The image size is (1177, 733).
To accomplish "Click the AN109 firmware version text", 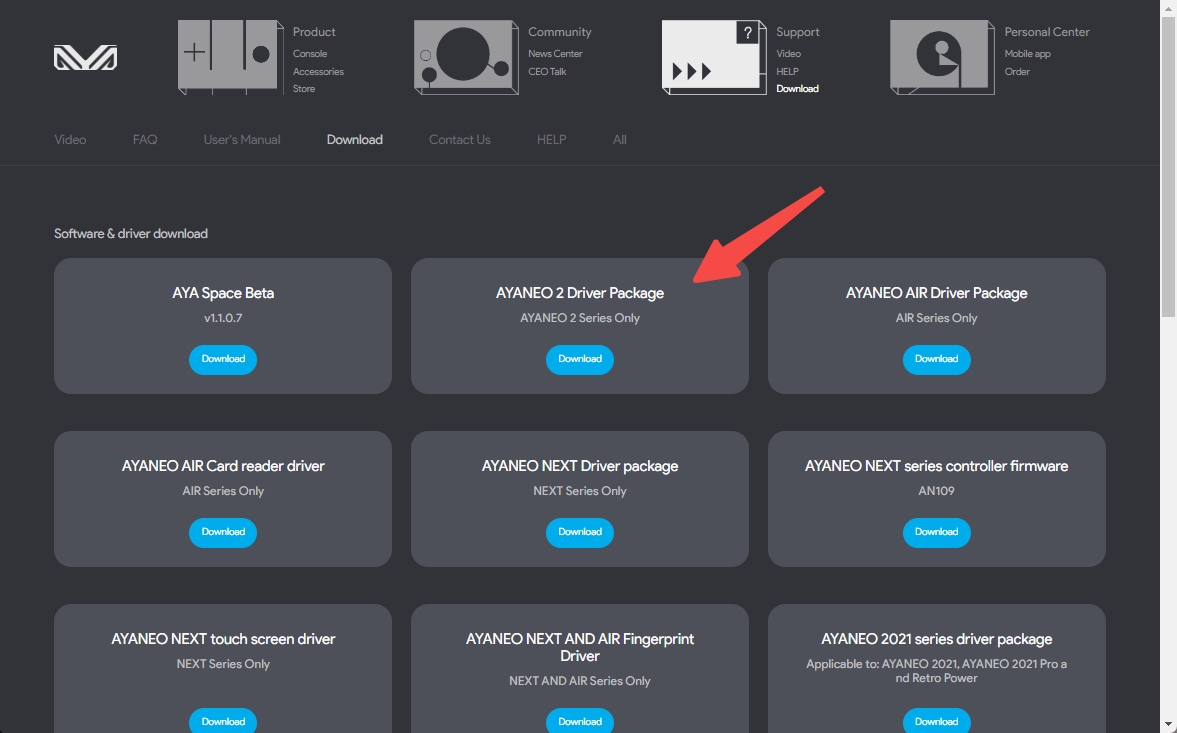I will (936, 491).
